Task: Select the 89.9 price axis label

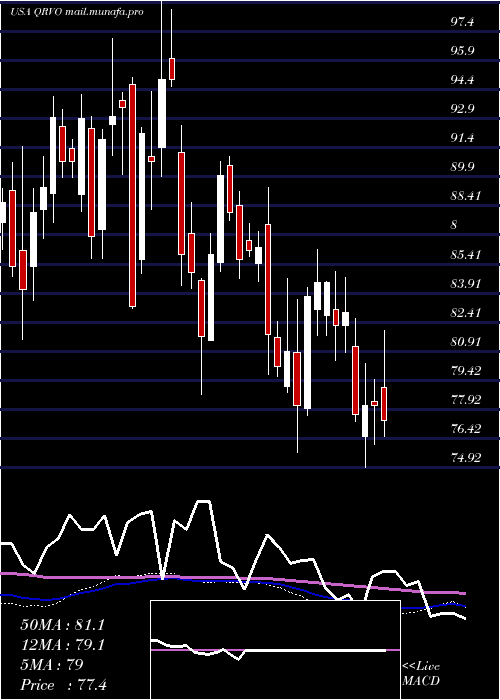Action: (x=462, y=167)
